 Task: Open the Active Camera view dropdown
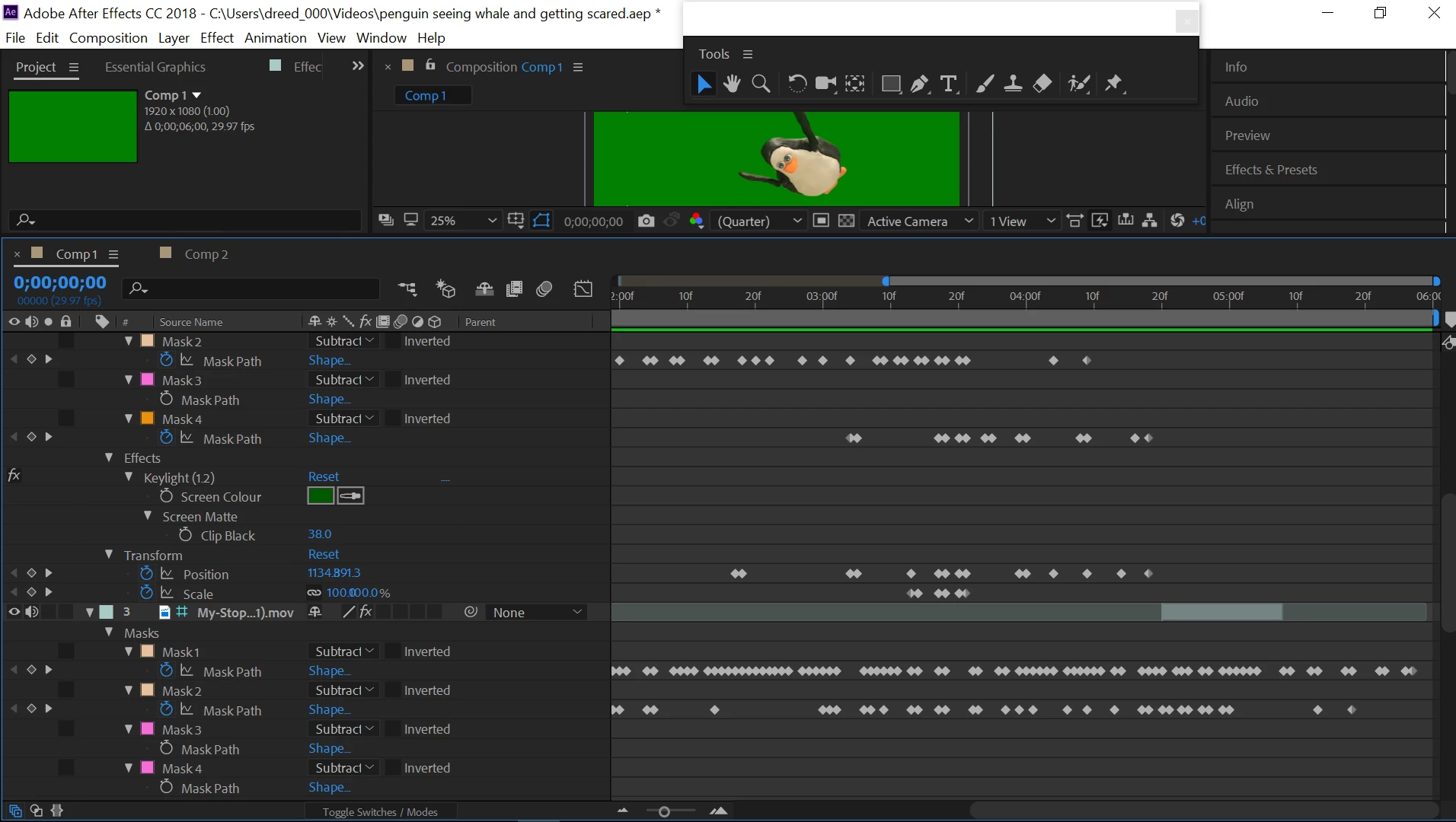pos(920,221)
